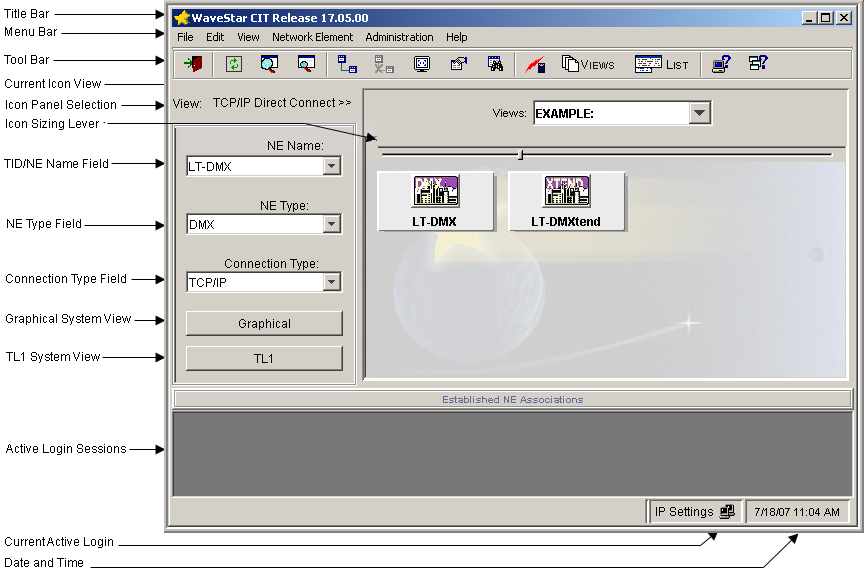The width and height of the screenshot is (864, 576).
Task: Open the View menu
Action: coord(248,37)
